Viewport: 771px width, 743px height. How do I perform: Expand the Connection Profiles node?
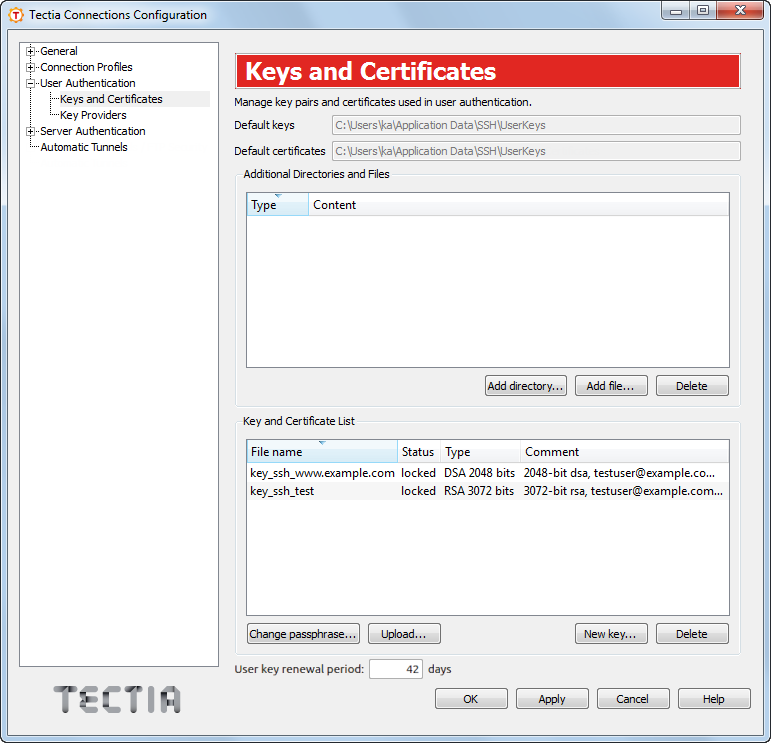click(30, 67)
